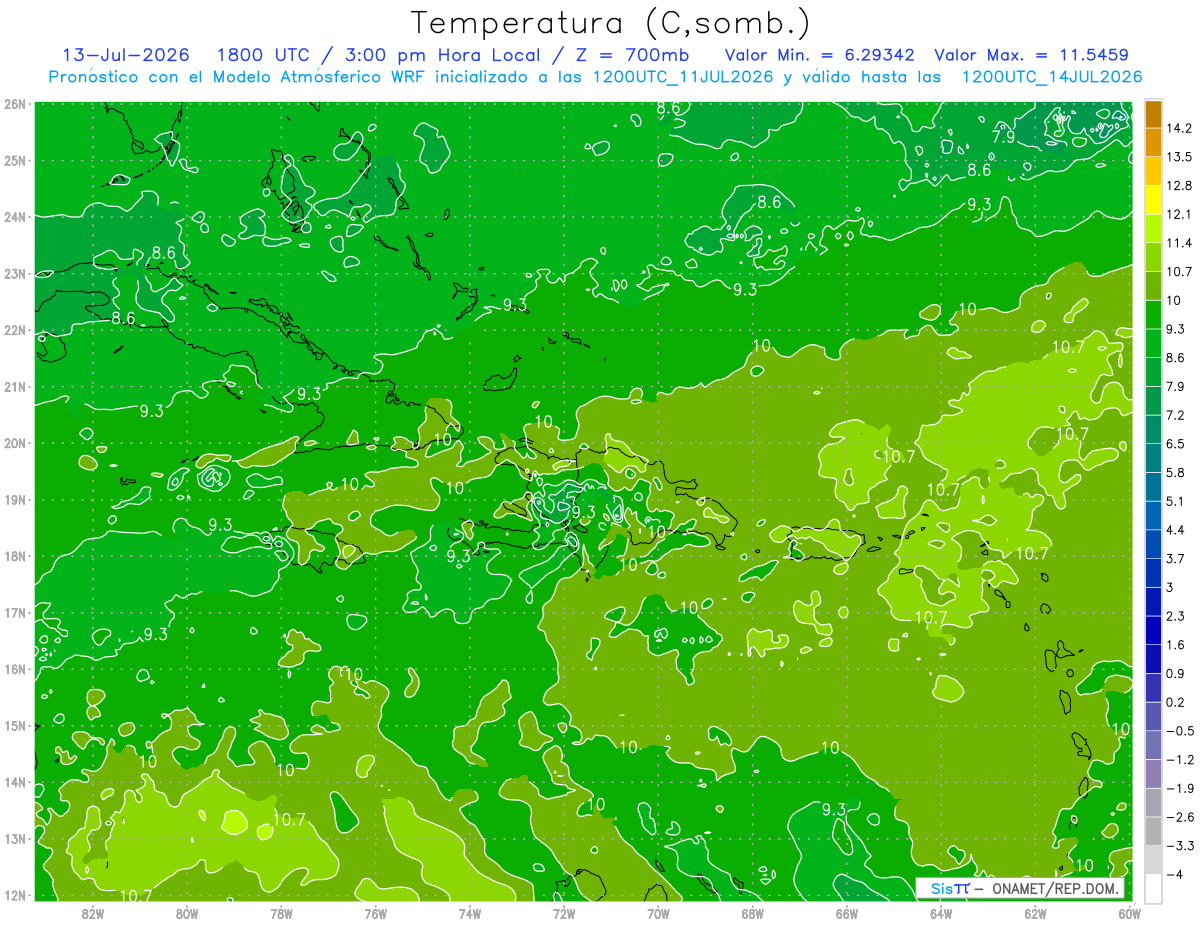
Task: Select the "13-Jul-2026" forecast date text
Action: point(126,55)
